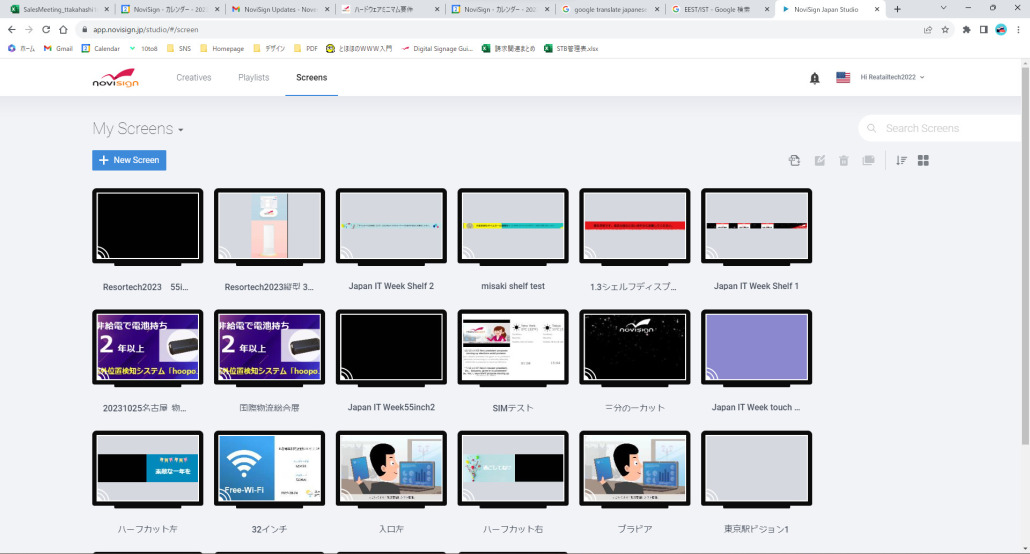Select the Japan IT Week Shelf 2 screen

point(392,226)
